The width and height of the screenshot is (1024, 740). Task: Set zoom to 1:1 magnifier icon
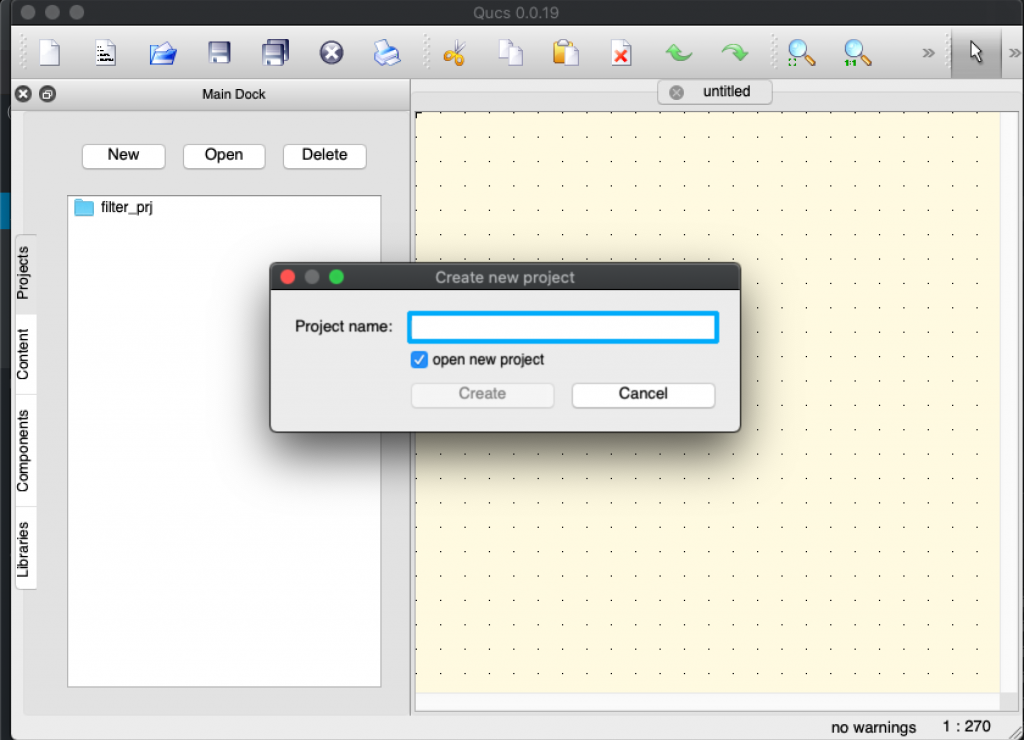coord(857,53)
